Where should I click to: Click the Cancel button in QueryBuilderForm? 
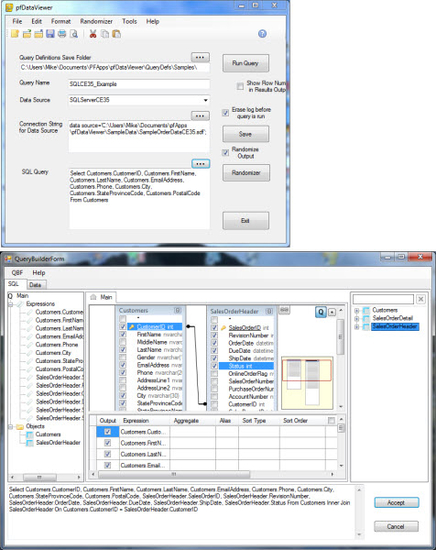click(396, 526)
